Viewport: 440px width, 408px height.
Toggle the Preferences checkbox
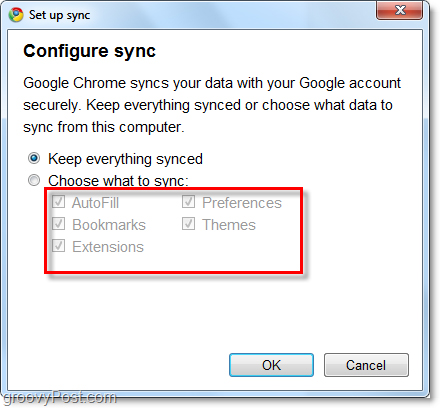pos(188,202)
